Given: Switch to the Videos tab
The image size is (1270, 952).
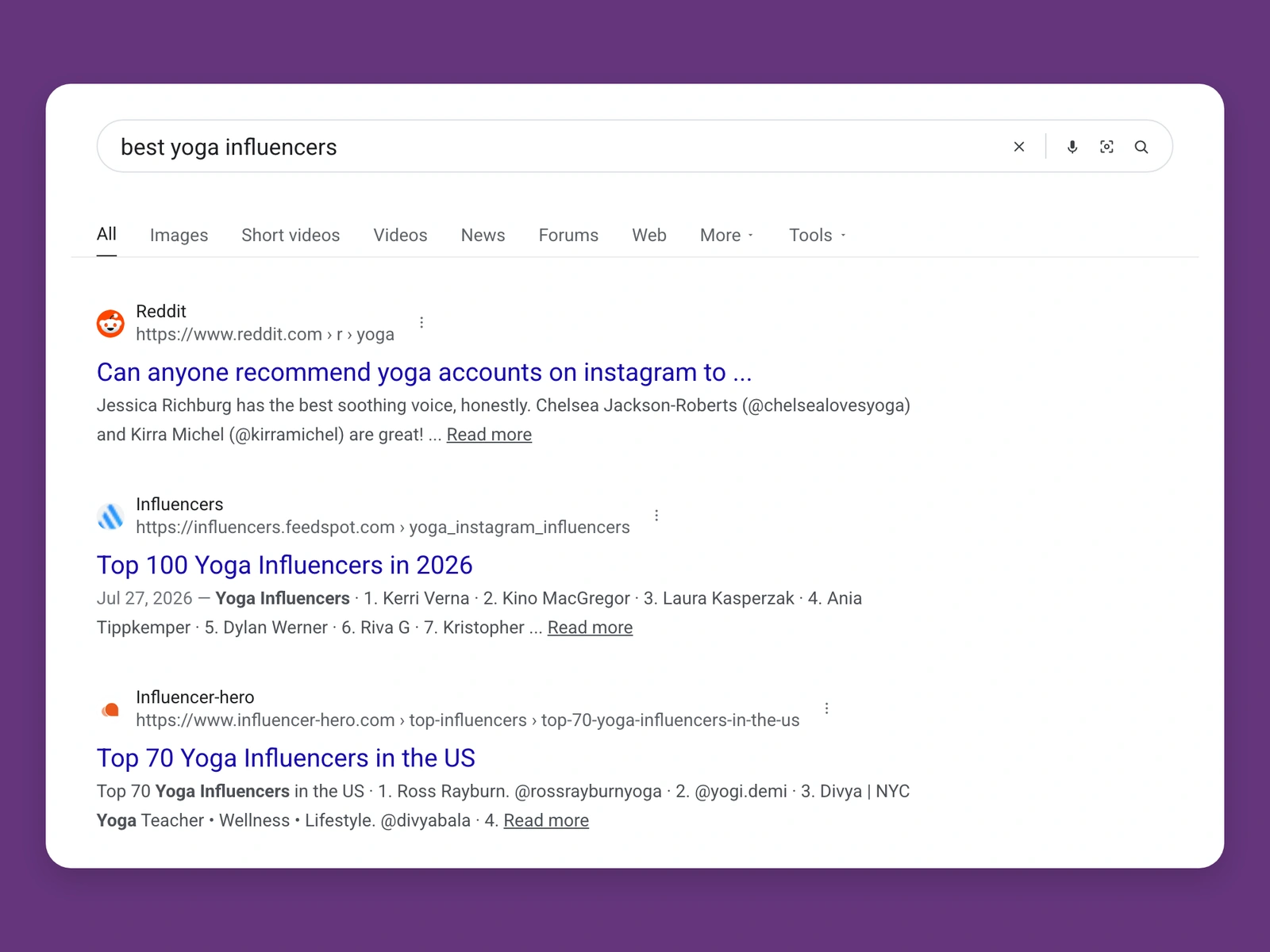Looking at the screenshot, I should point(400,236).
